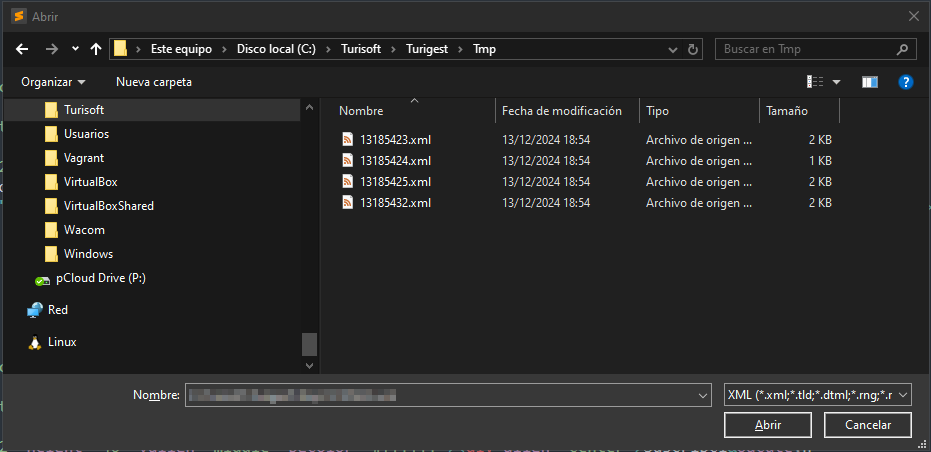Expand address bar previous locations dropdown
Screen dimensions: 931x452
[673, 49]
